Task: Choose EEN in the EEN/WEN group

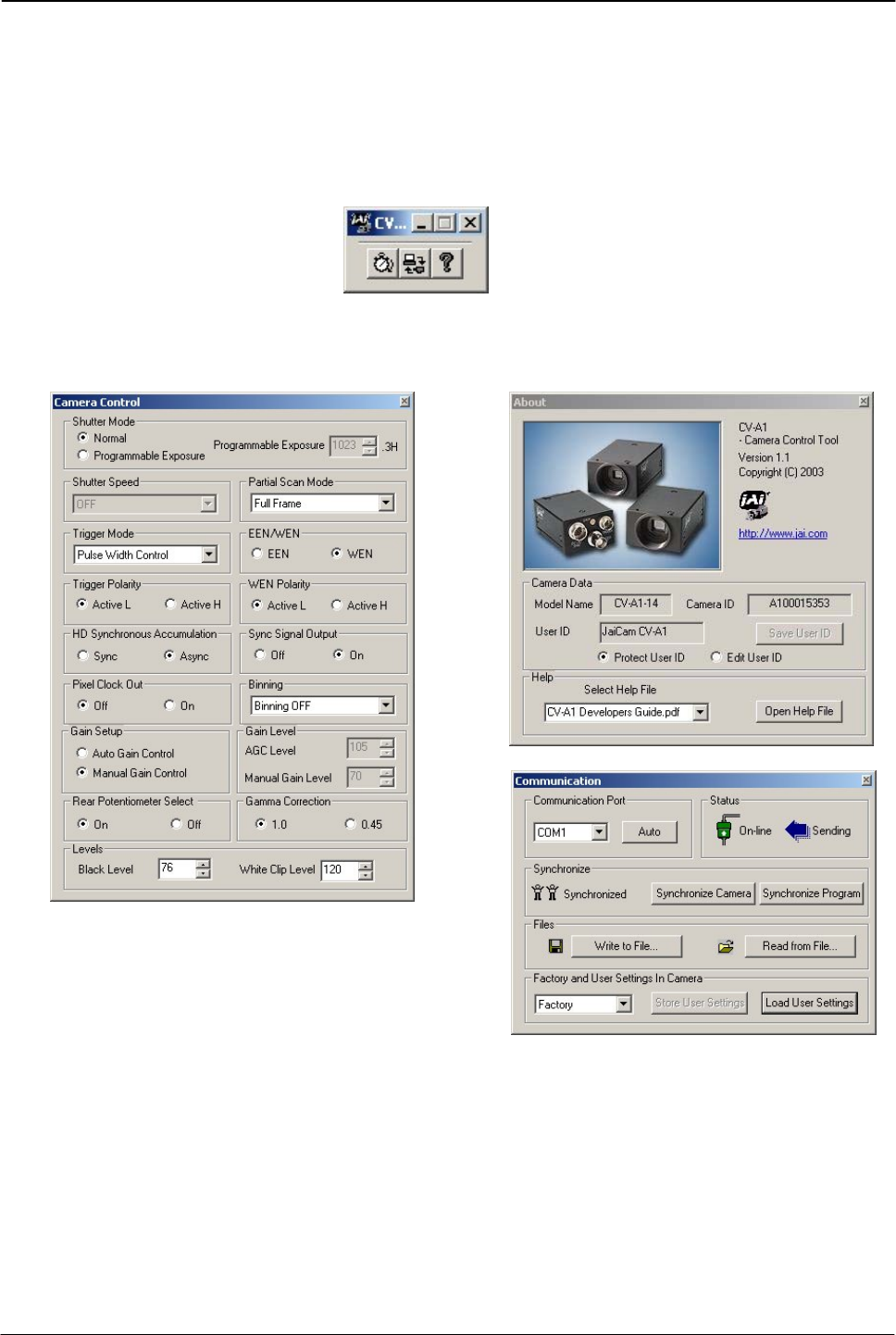Action: pyautogui.click(x=257, y=554)
